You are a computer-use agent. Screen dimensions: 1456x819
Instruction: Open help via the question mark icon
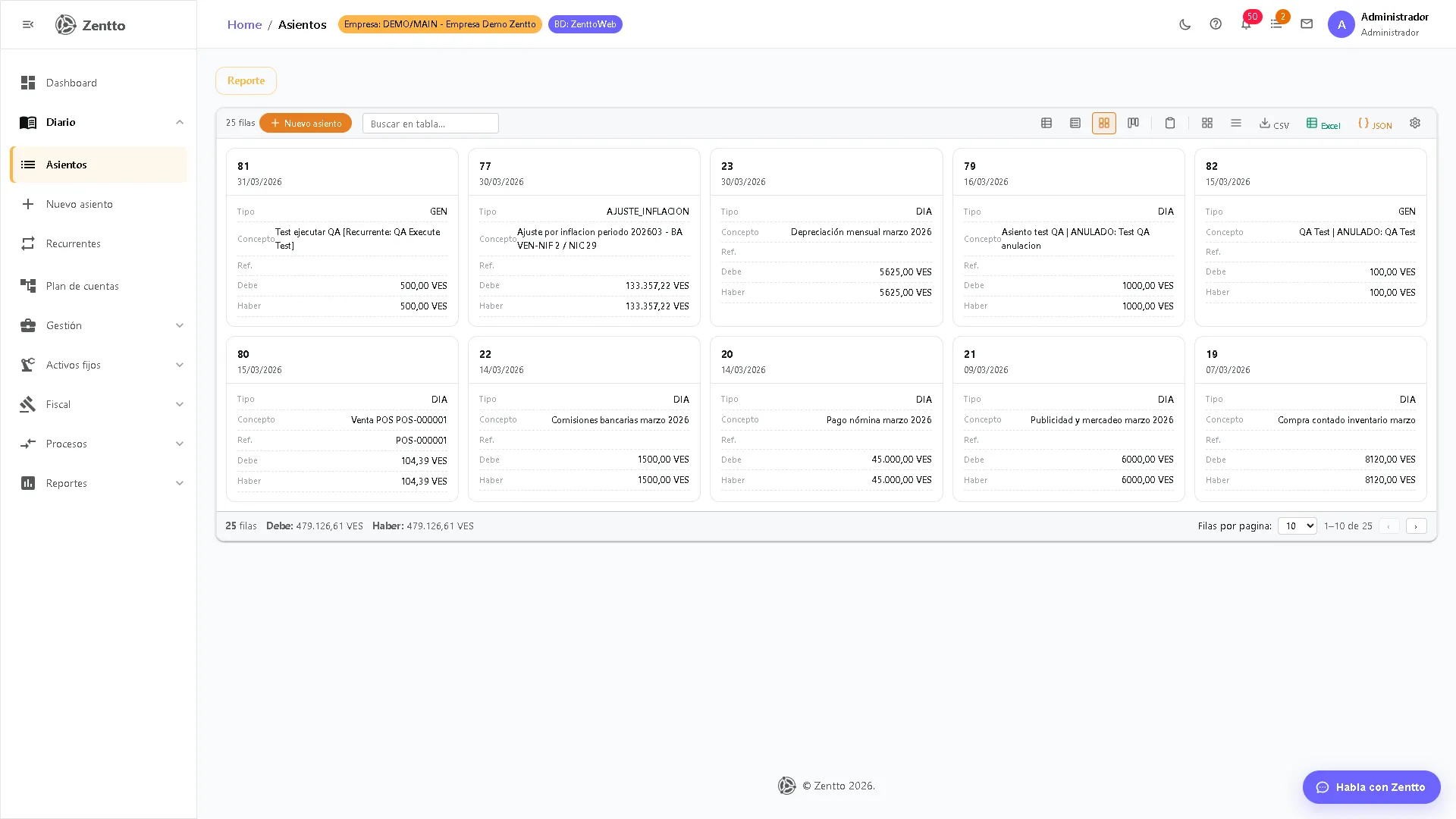(x=1216, y=24)
